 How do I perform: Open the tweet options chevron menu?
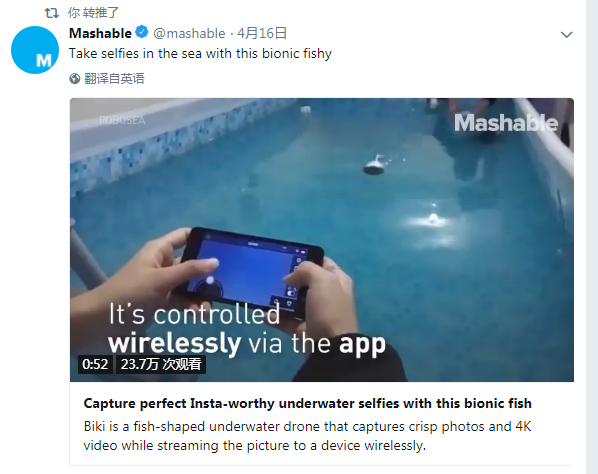tap(567, 35)
